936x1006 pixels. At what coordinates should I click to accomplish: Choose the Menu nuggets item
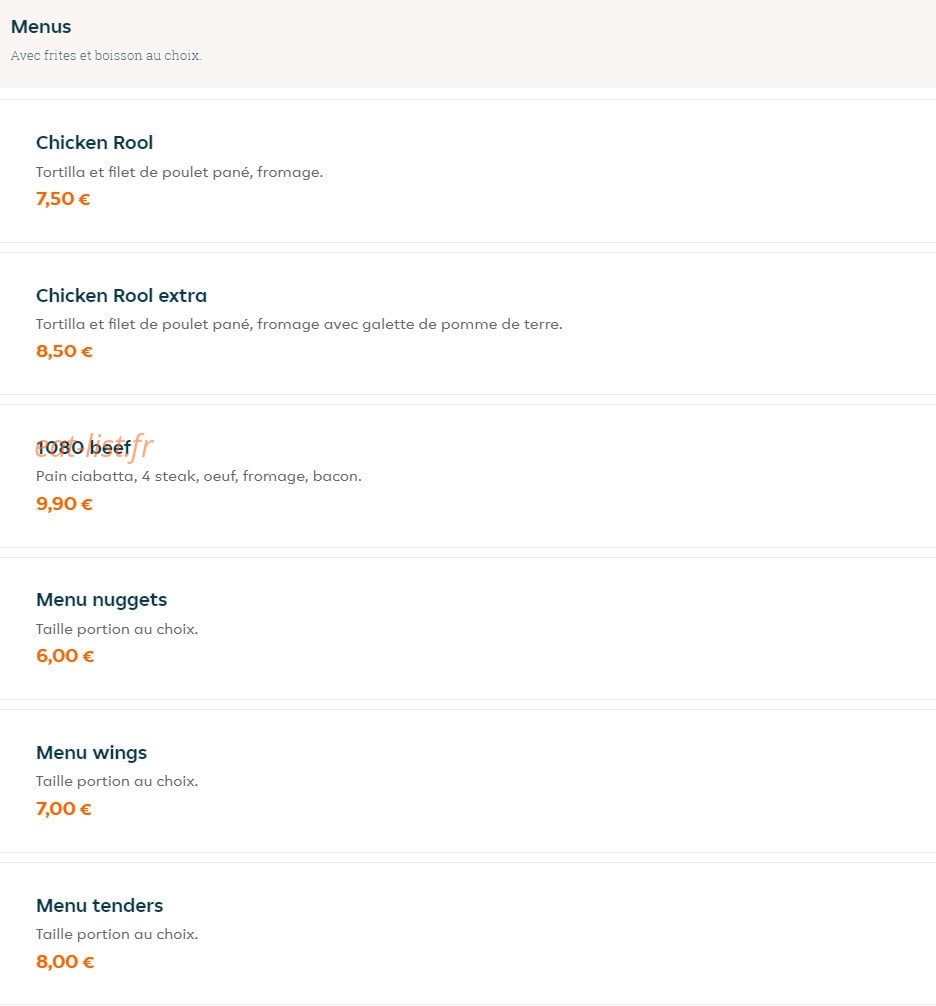click(x=468, y=628)
